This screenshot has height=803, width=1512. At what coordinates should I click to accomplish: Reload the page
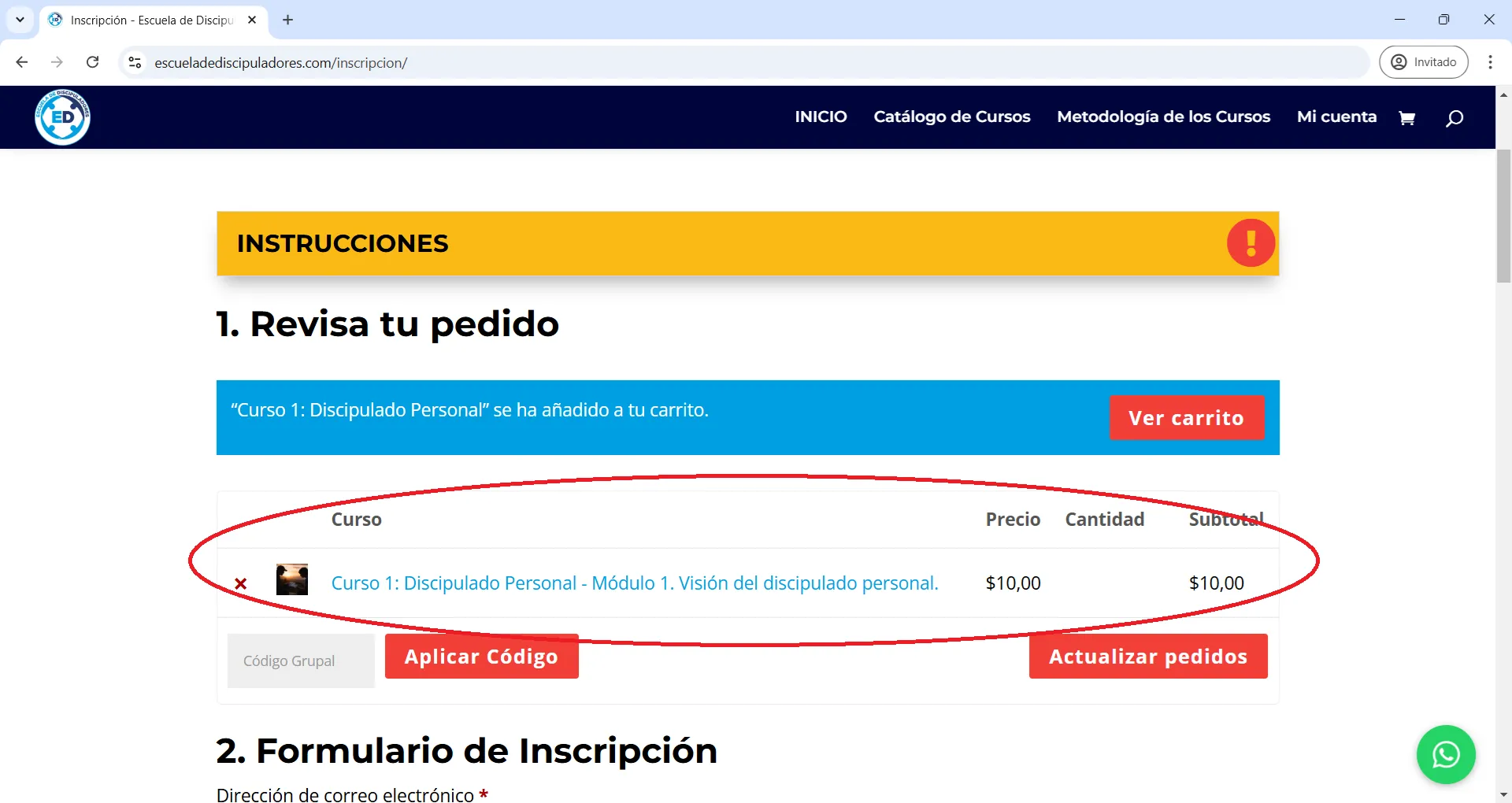93,62
